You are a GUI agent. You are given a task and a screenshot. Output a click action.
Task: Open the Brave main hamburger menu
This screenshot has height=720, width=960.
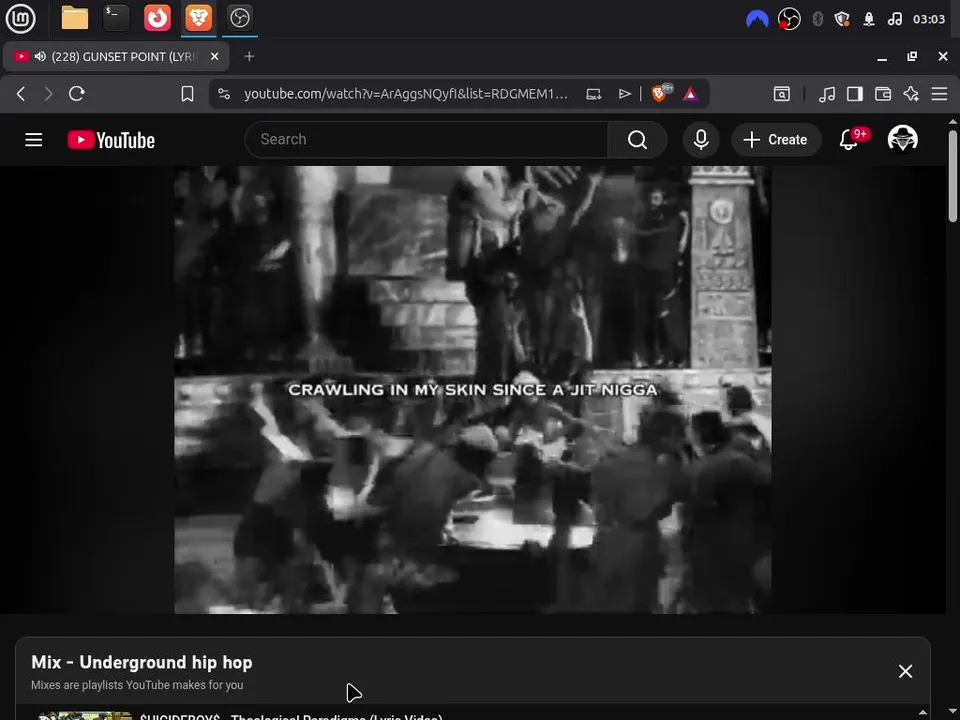(x=939, y=94)
